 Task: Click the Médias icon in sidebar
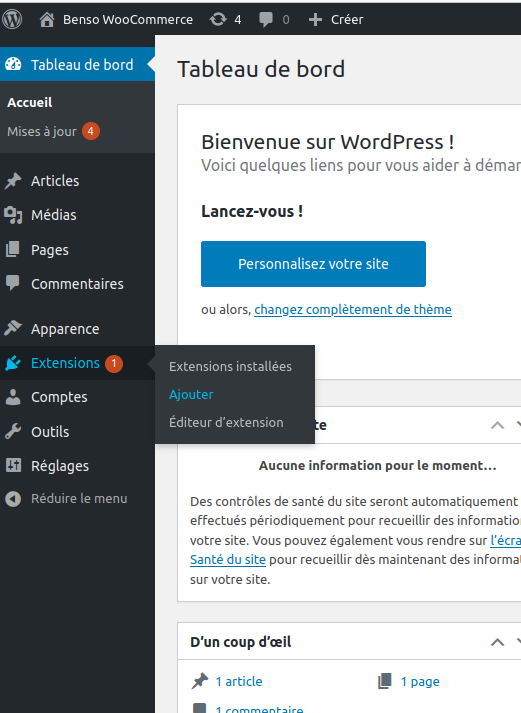pos(13,215)
